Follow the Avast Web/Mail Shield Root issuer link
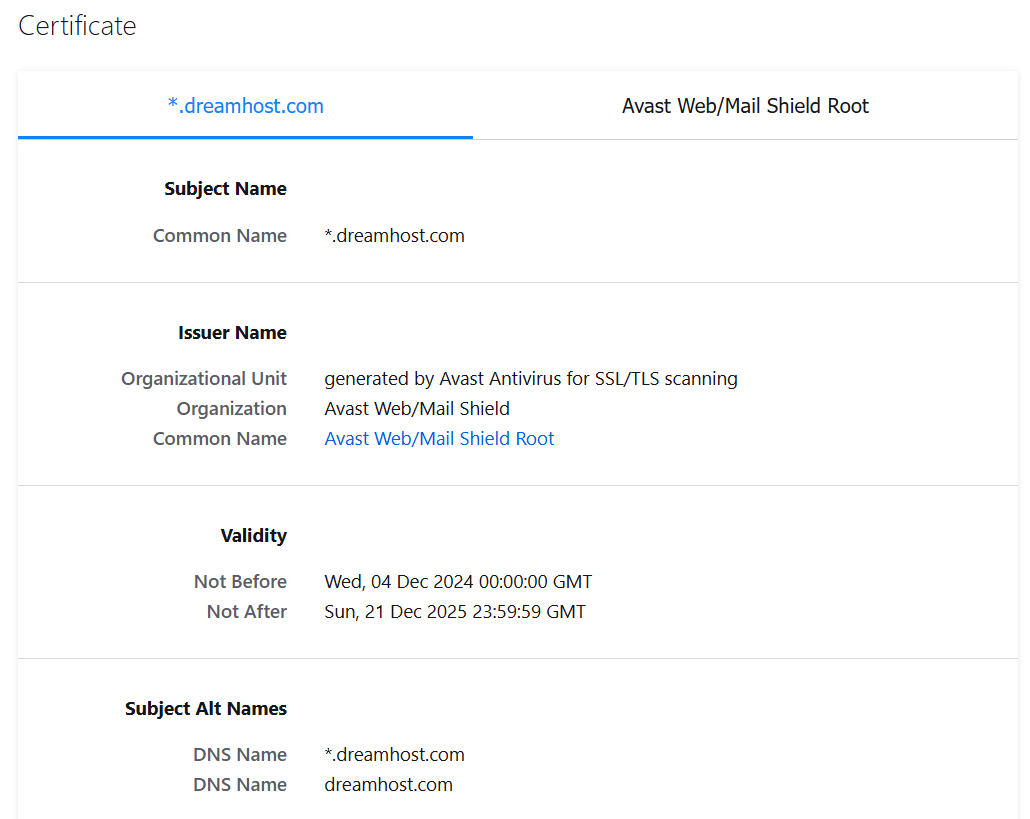Image resolution: width=1030 pixels, height=819 pixels. (439, 439)
